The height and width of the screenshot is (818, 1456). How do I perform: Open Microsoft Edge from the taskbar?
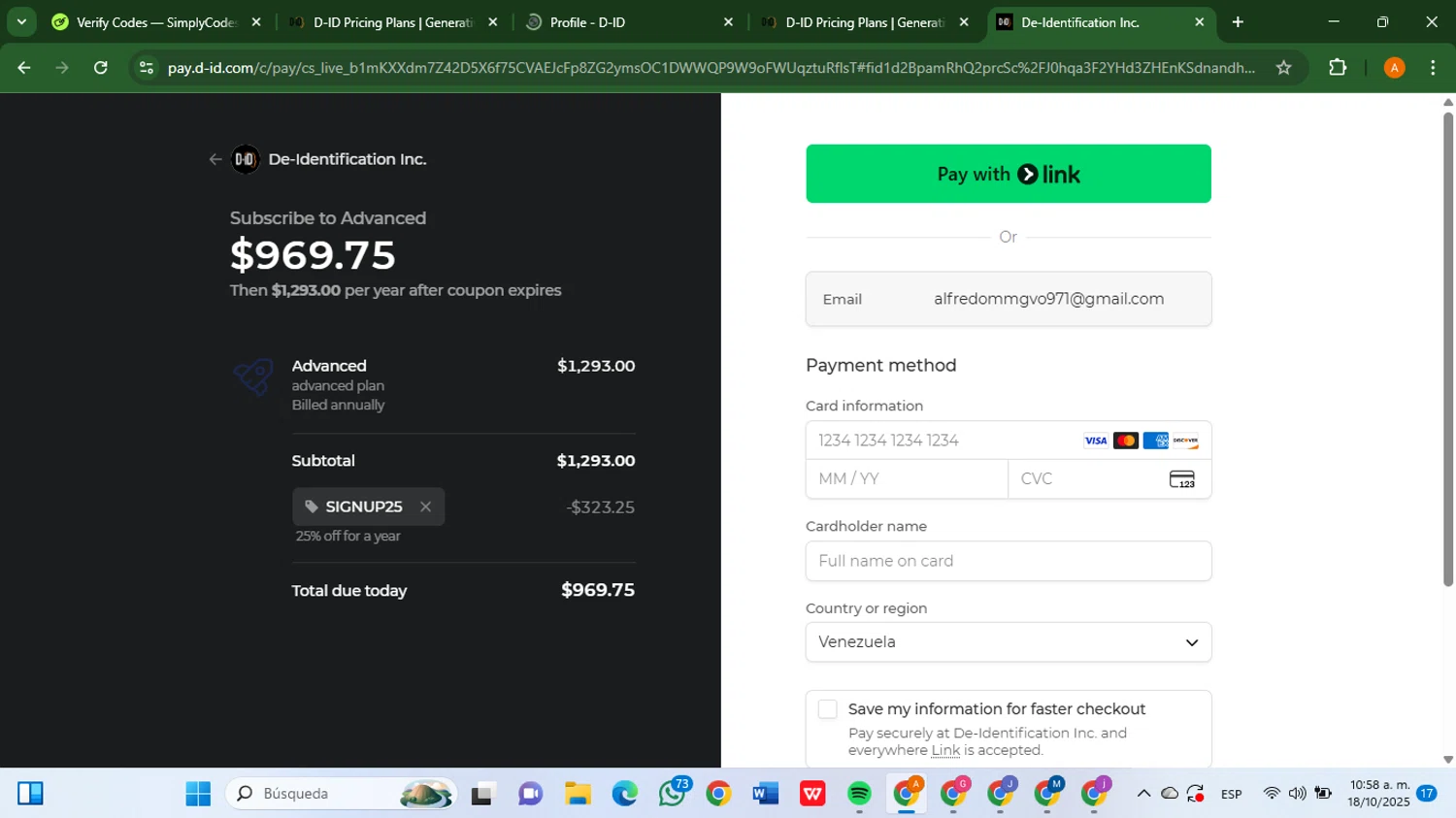pyautogui.click(x=624, y=794)
